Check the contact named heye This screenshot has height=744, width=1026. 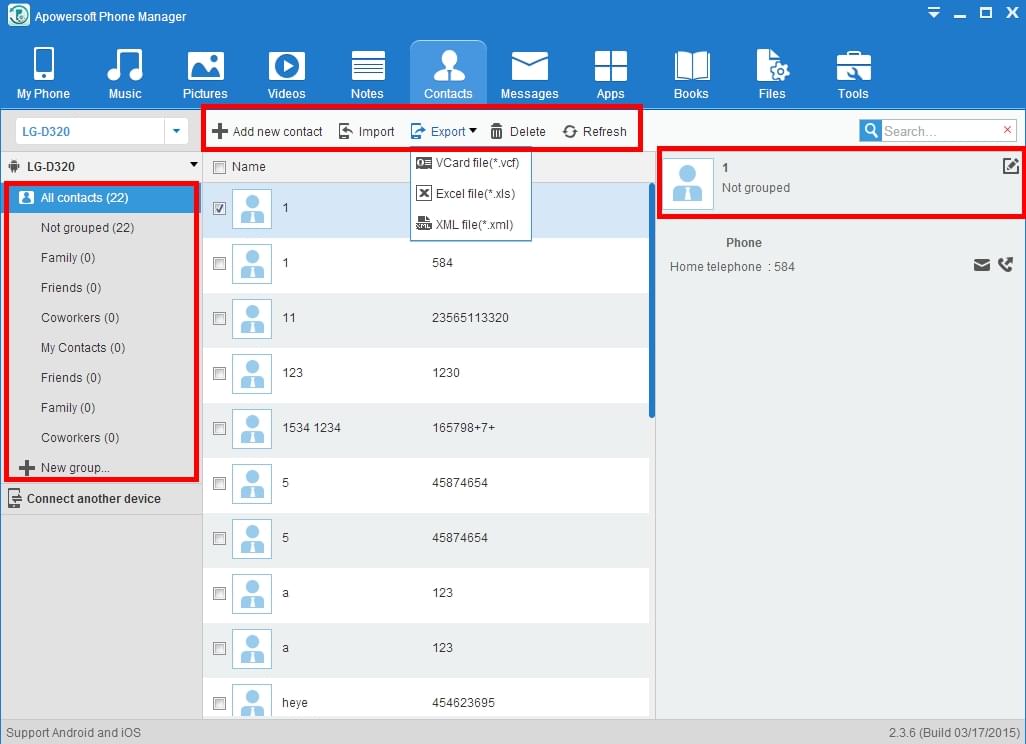(219, 703)
